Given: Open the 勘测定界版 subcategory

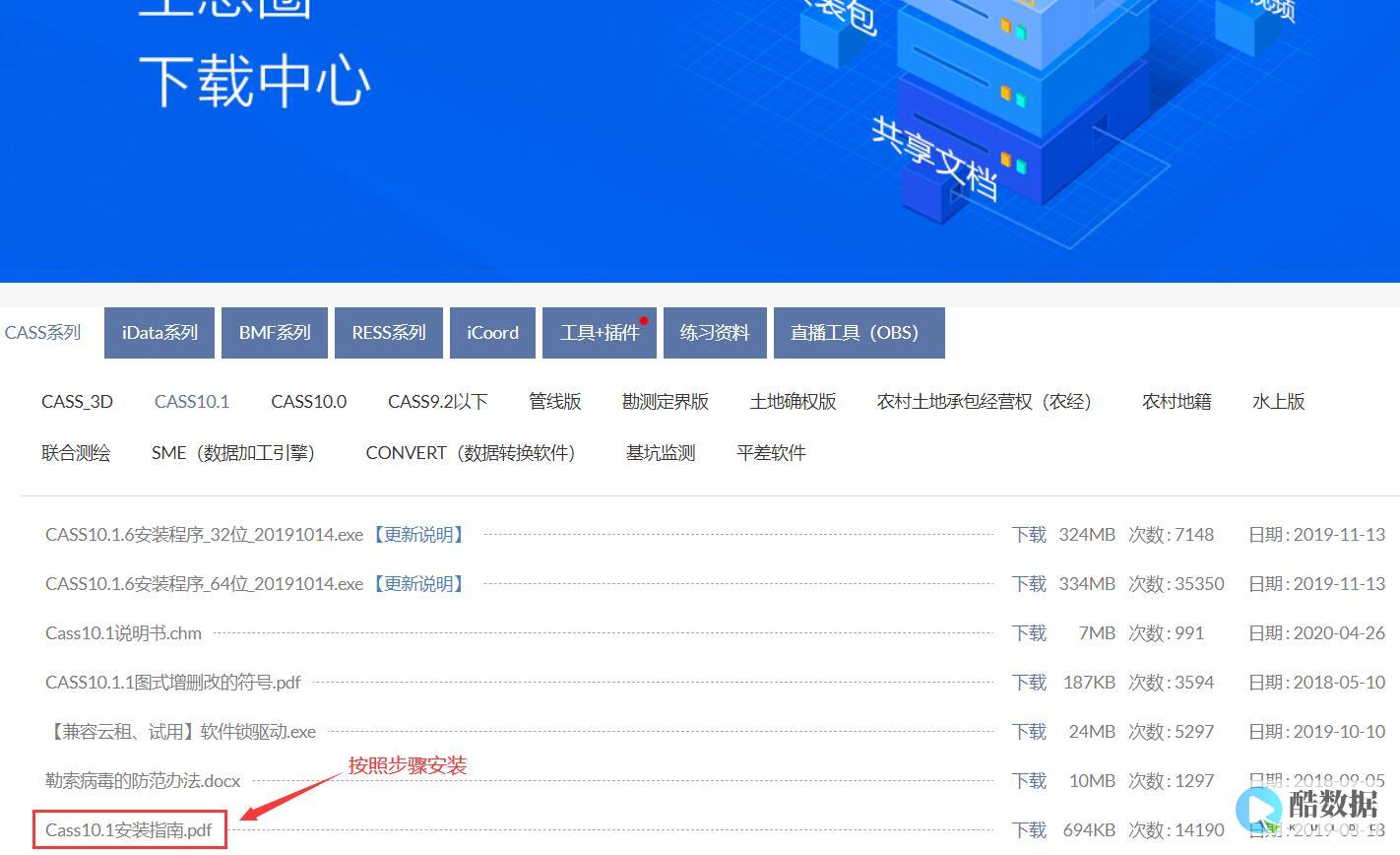Looking at the screenshot, I should point(666,402).
